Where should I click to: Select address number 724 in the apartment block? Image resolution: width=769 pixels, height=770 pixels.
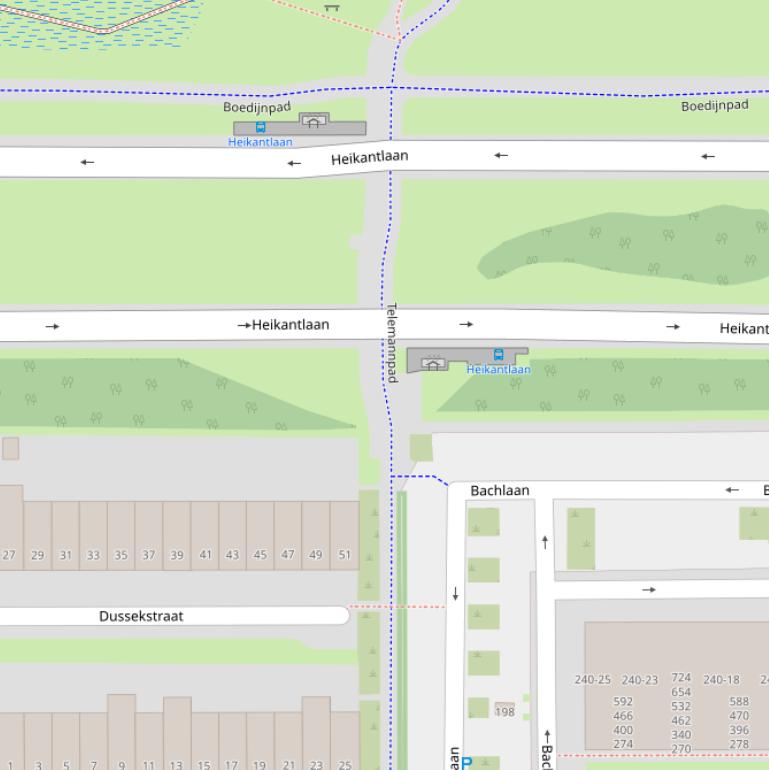point(681,678)
